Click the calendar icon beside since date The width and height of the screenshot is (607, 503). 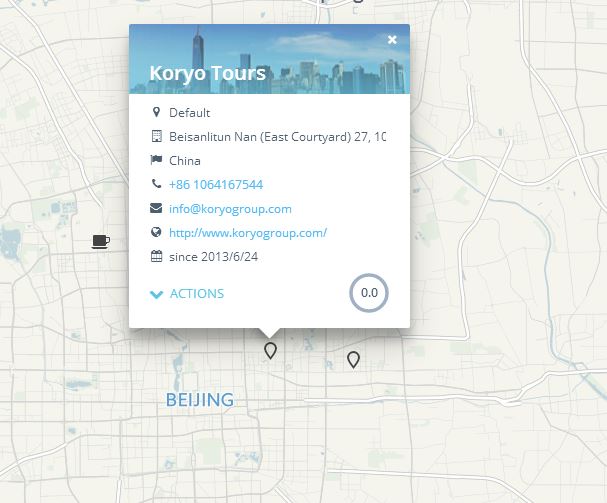[x=156, y=256]
